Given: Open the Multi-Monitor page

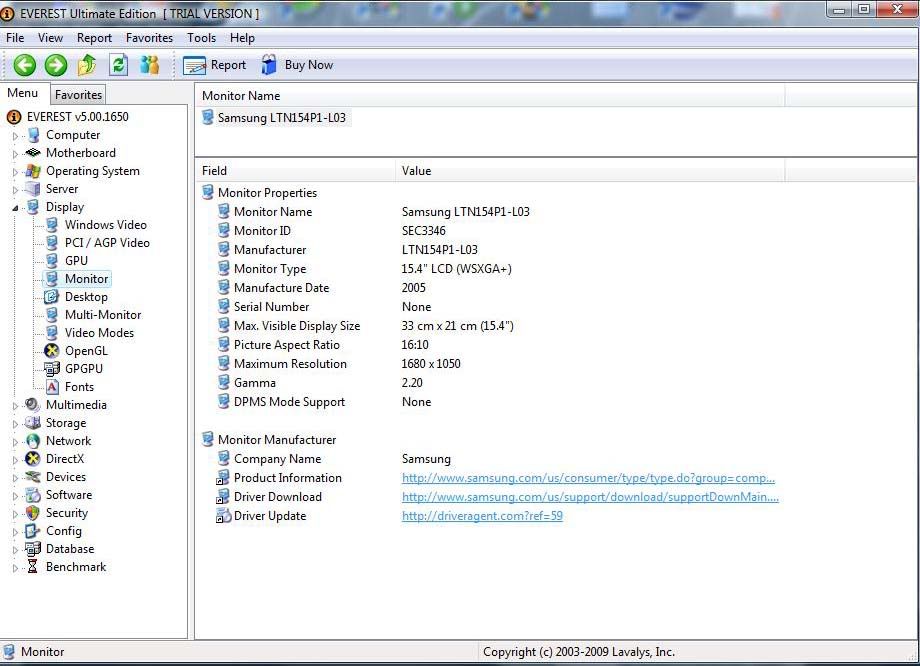Looking at the screenshot, I should (x=103, y=315).
